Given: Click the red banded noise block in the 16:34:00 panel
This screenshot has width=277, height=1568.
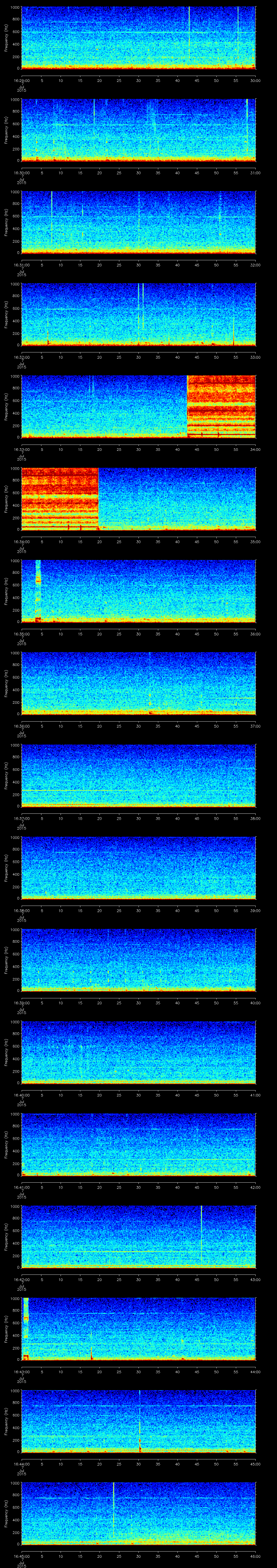Looking at the screenshot, I should tap(60, 499).
